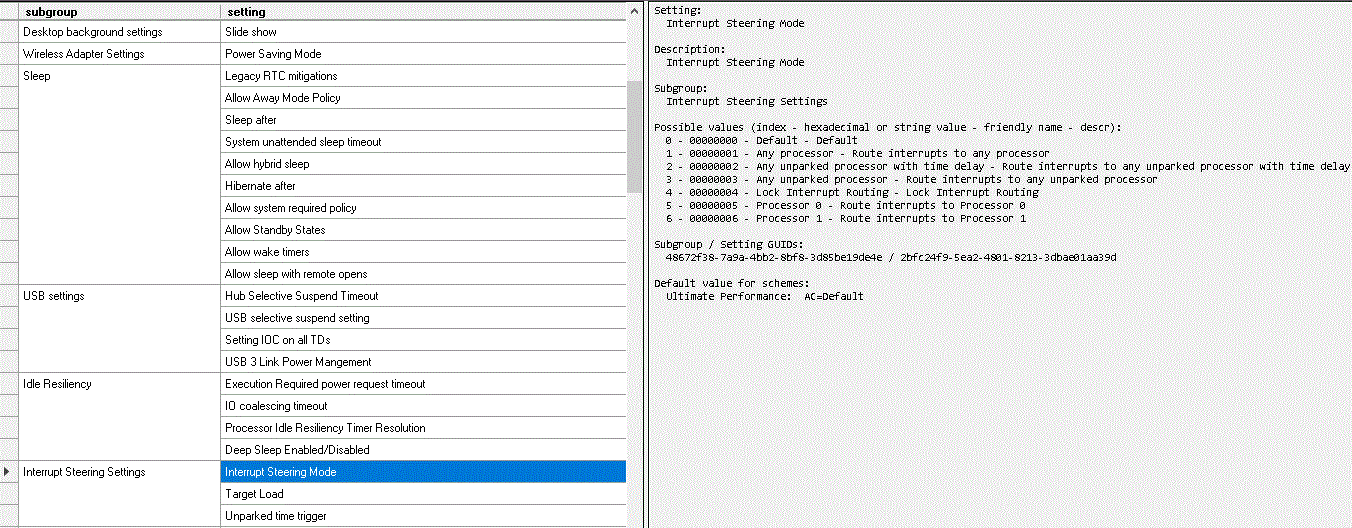This screenshot has height=528, width=1352.
Task: Select the Allow hybrid sleep setting
Action: (x=422, y=164)
